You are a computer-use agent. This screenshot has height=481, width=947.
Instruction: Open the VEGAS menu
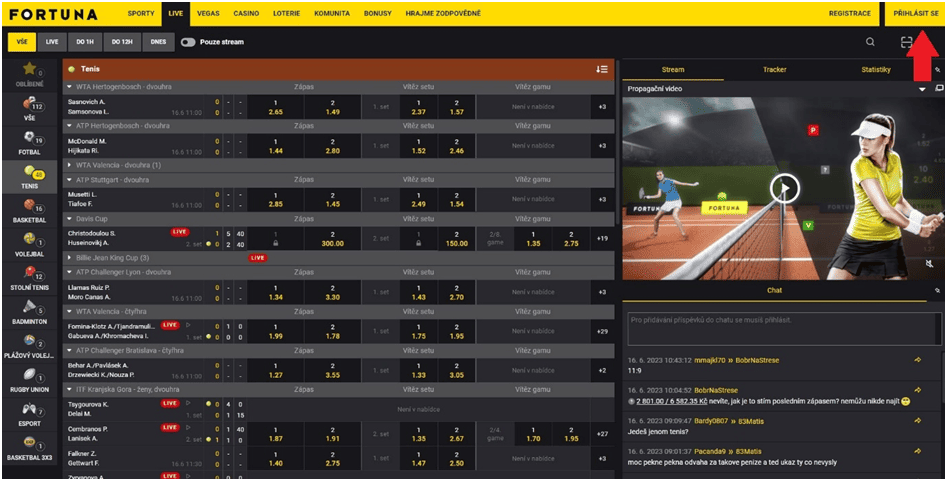coord(208,13)
